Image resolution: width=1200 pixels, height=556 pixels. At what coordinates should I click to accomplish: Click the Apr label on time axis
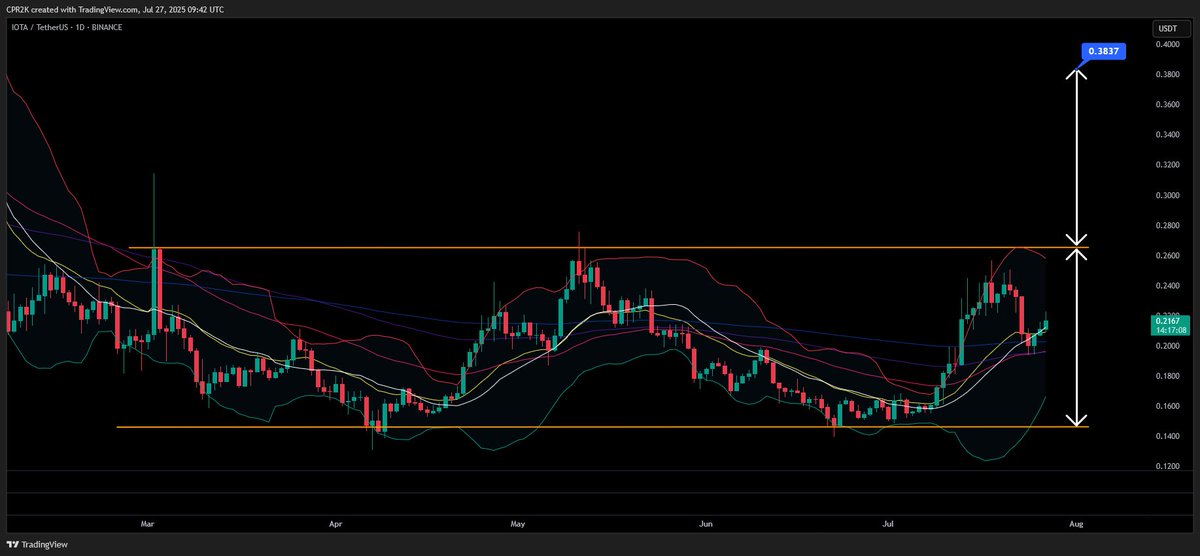(x=335, y=522)
